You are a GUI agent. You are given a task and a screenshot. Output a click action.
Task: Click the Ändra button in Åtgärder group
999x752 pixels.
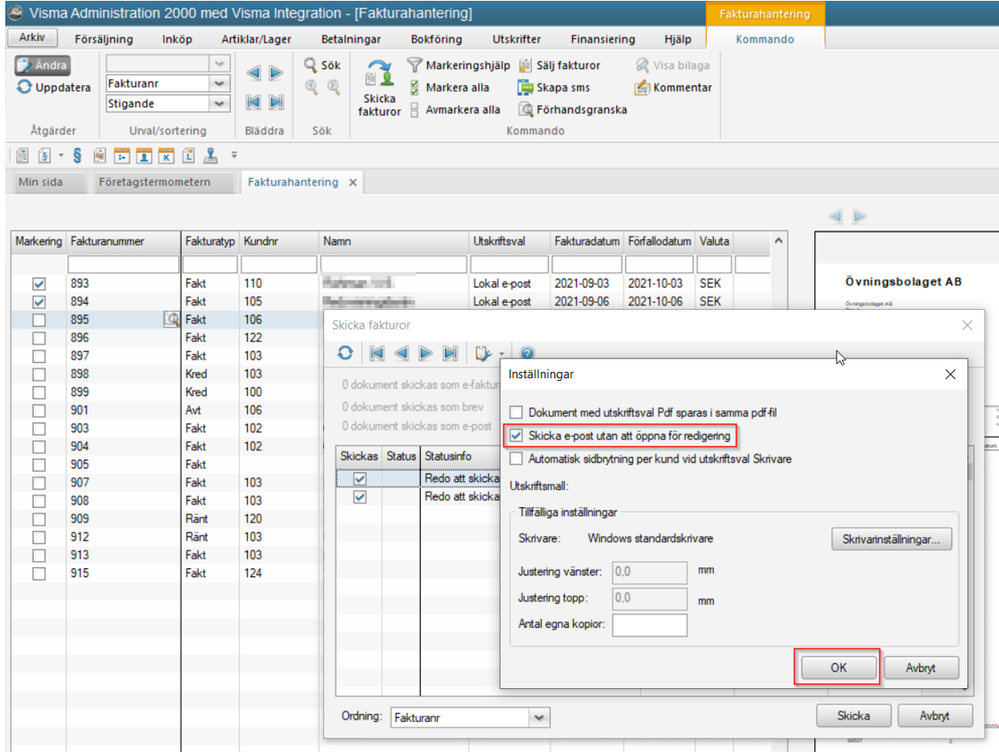pos(43,65)
